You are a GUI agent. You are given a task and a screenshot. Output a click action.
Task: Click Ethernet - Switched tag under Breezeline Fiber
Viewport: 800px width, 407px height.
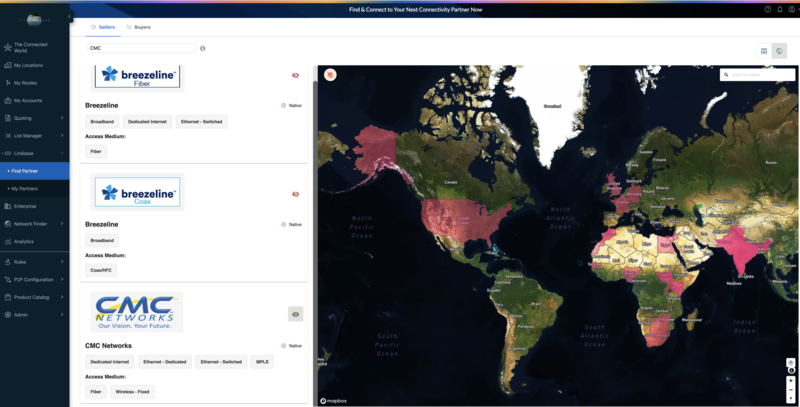(202, 122)
